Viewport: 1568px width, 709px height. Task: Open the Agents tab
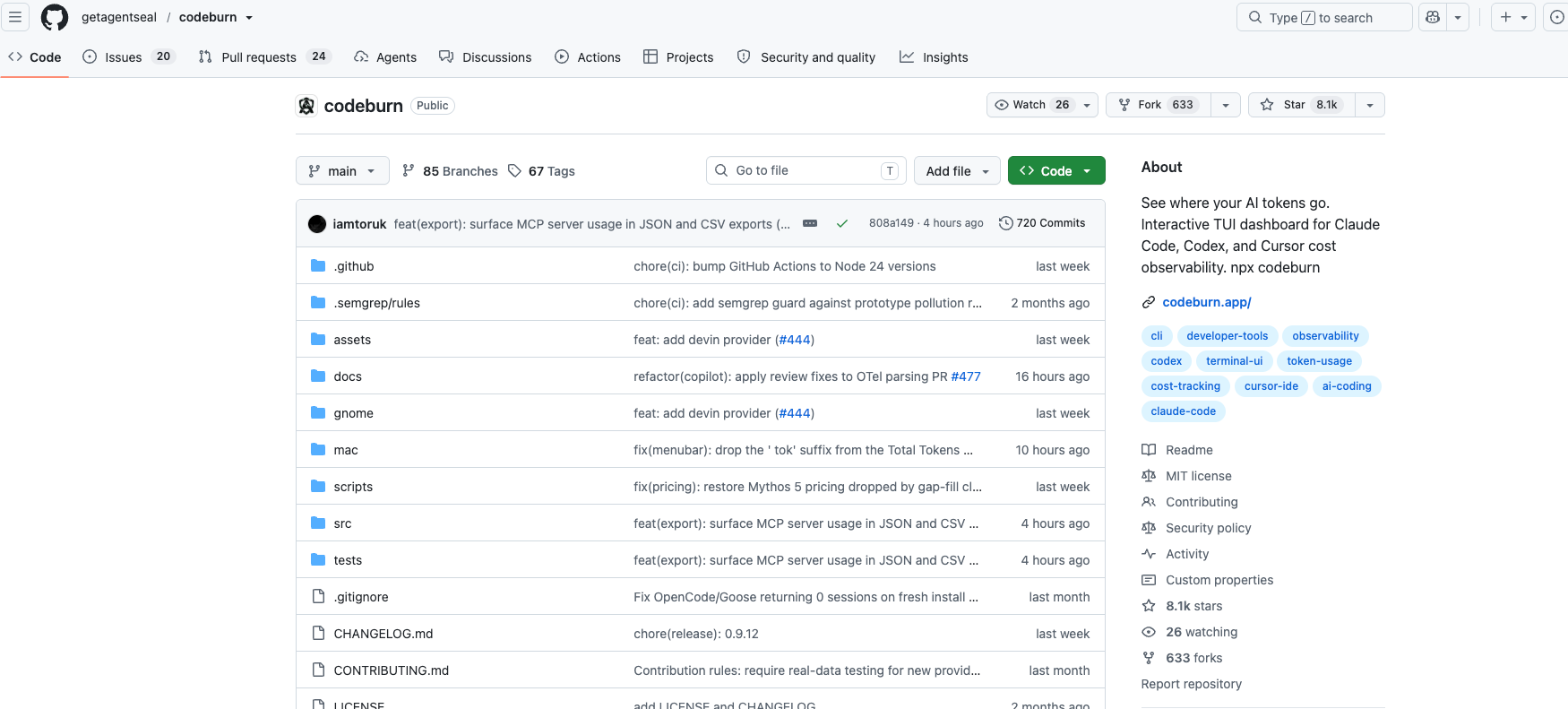pos(385,56)
